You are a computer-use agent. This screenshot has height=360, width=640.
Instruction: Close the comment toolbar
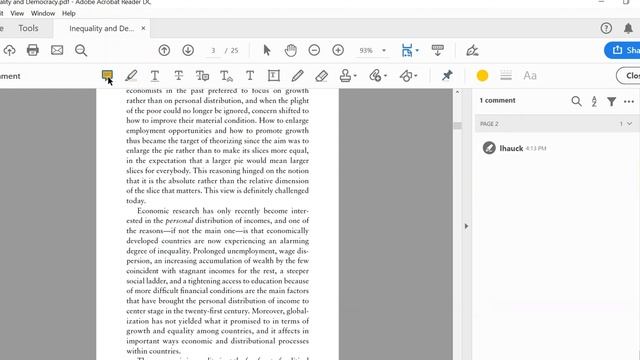[x=628, y=76]
